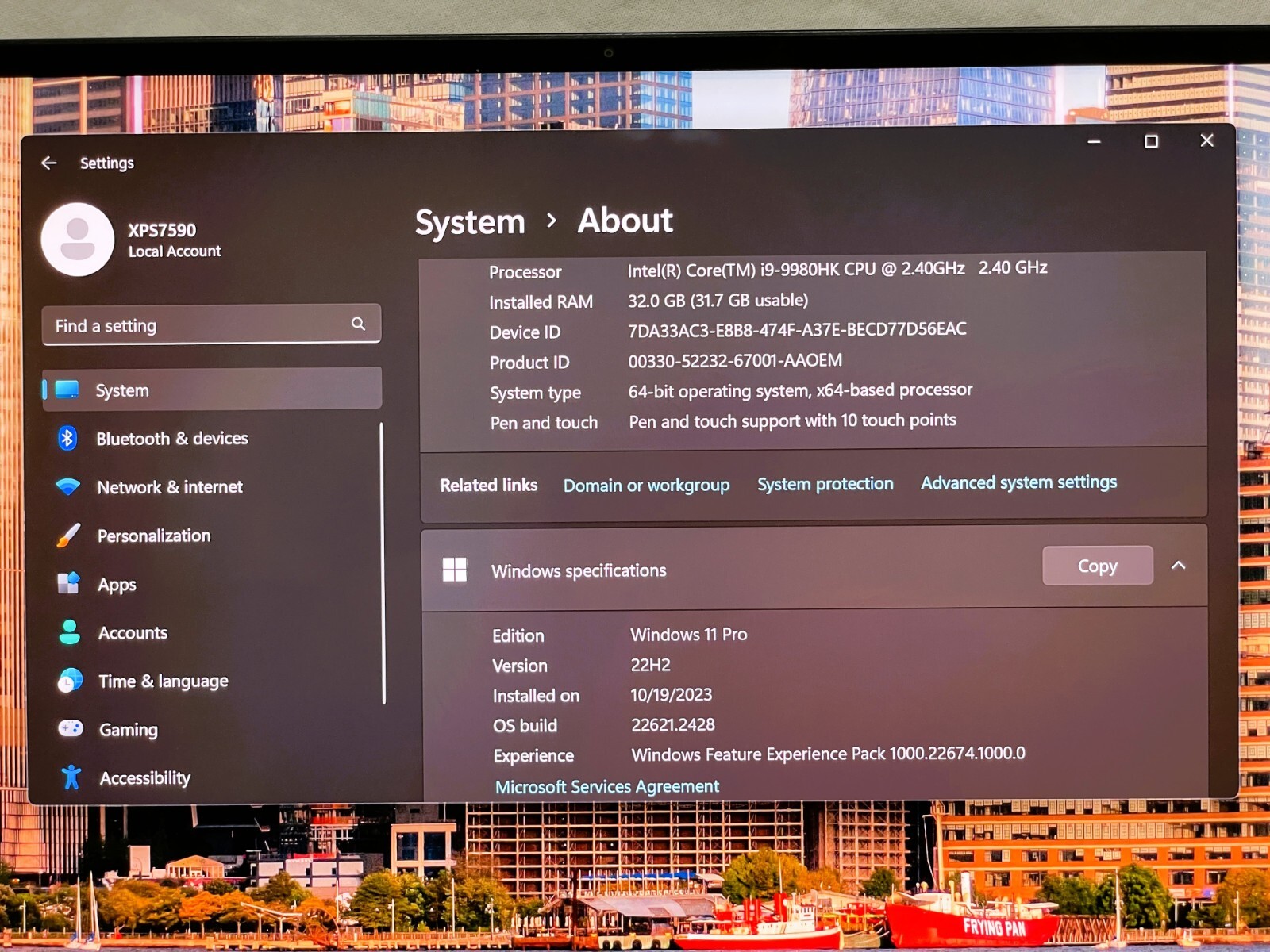
Task: Open the Microsoft Services Agreement link
Action: (x=607, y=786)
